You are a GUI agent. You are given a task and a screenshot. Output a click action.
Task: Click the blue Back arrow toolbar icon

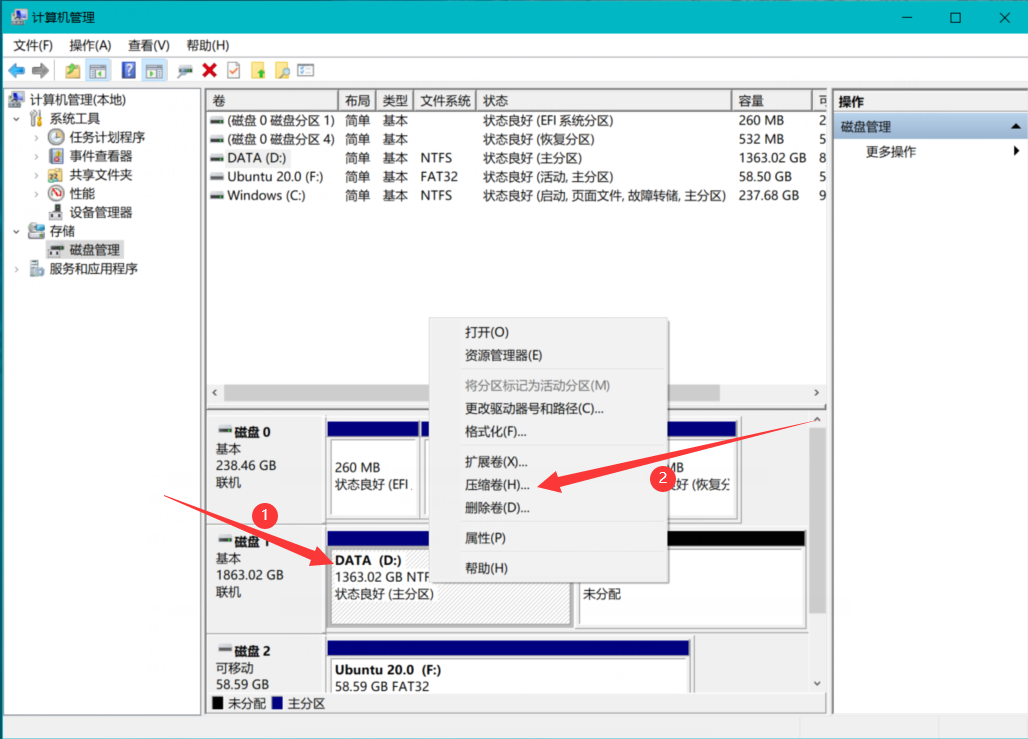click(17, 70)
